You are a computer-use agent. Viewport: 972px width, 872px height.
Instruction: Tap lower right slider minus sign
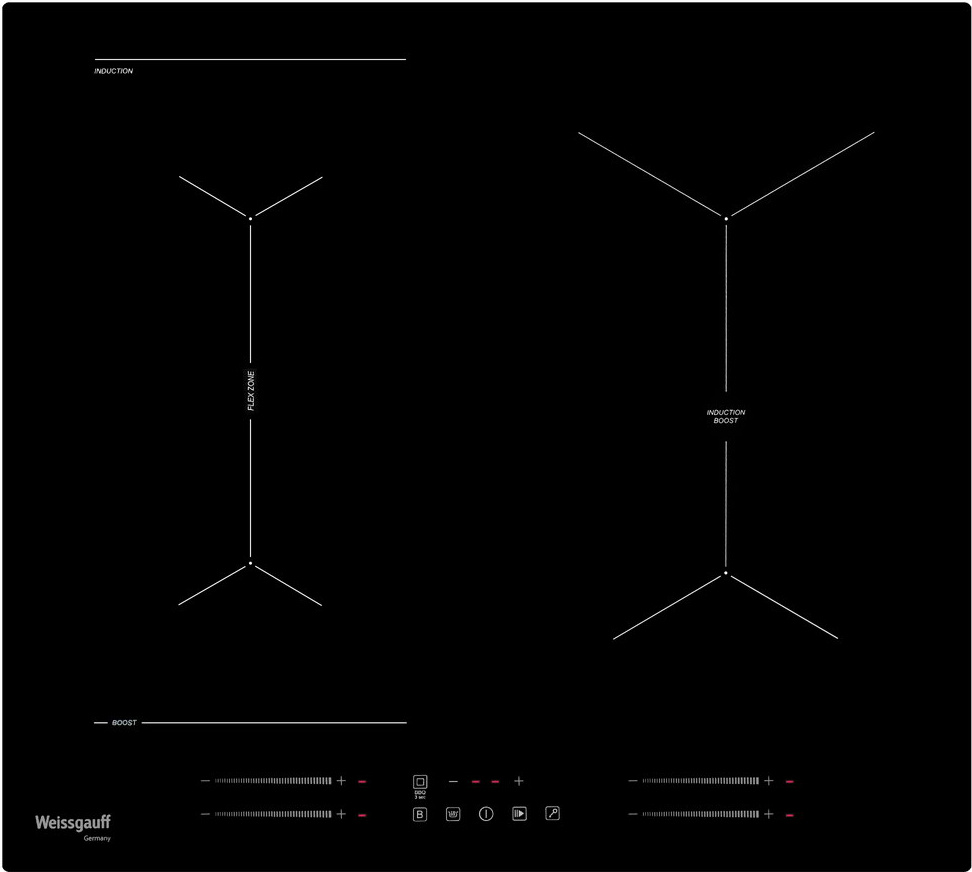[x=633, y=814]
